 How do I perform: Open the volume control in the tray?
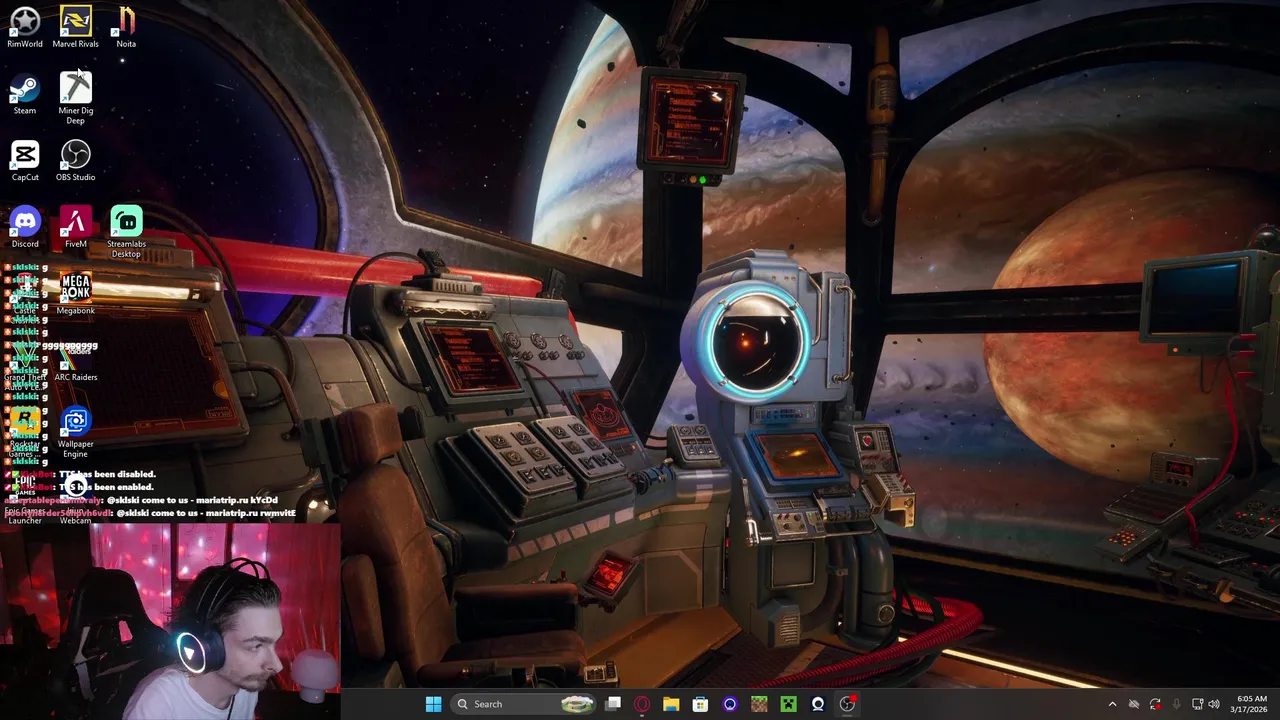tap(1214, 704)
